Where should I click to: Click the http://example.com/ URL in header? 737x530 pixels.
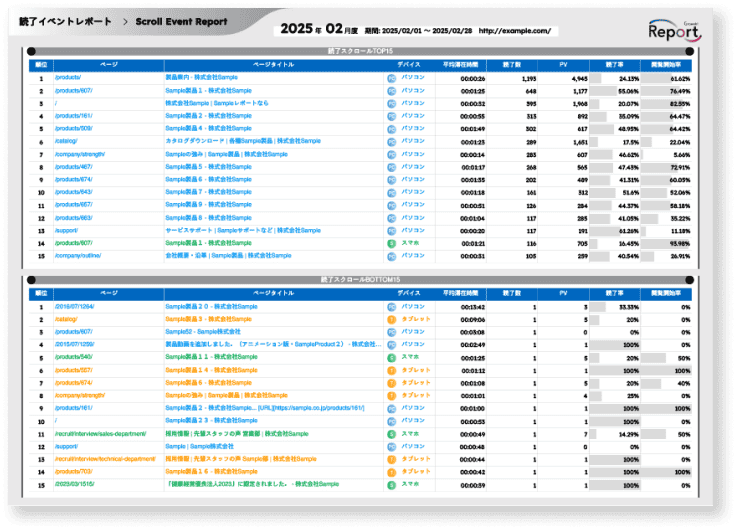[x=514, y=31]
